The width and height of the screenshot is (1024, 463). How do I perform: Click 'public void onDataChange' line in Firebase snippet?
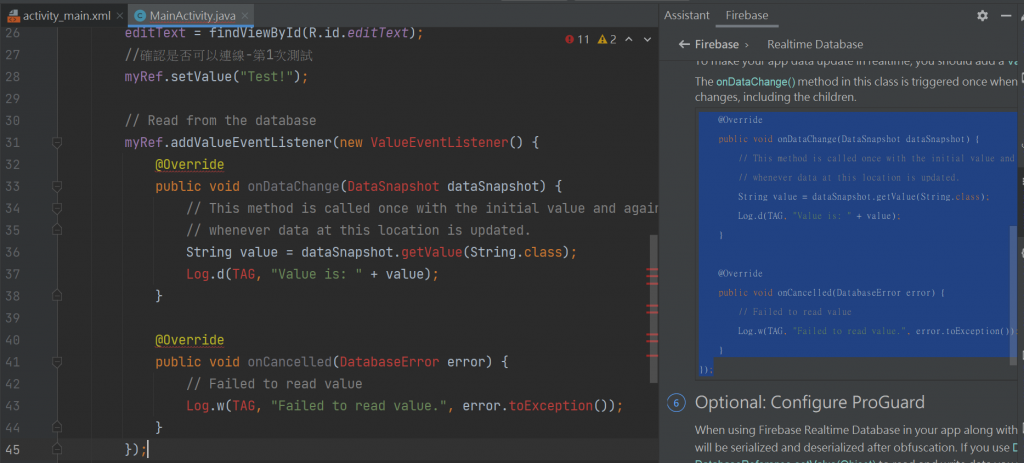tap(848, 139)
